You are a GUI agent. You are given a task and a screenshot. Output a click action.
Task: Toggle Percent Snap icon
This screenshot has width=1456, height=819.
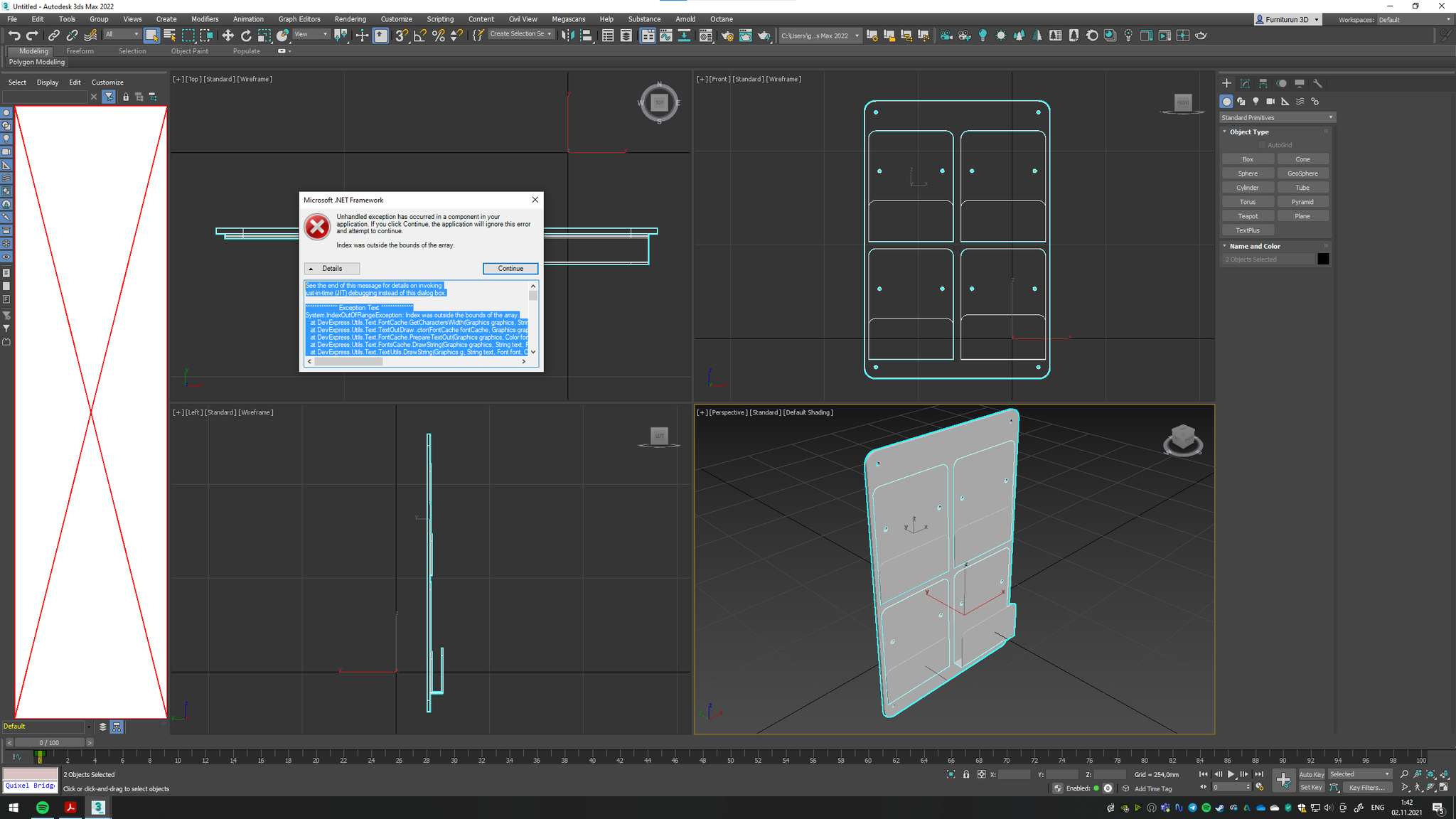coord(439,36)
